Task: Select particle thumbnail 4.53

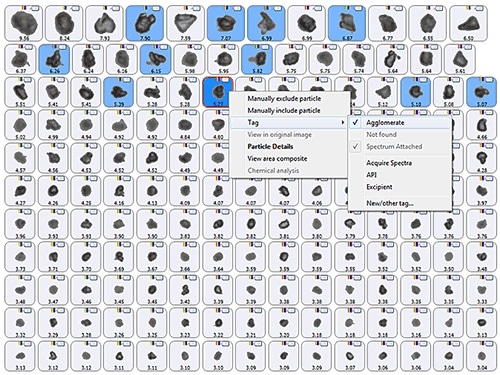Action: [86, 158]
